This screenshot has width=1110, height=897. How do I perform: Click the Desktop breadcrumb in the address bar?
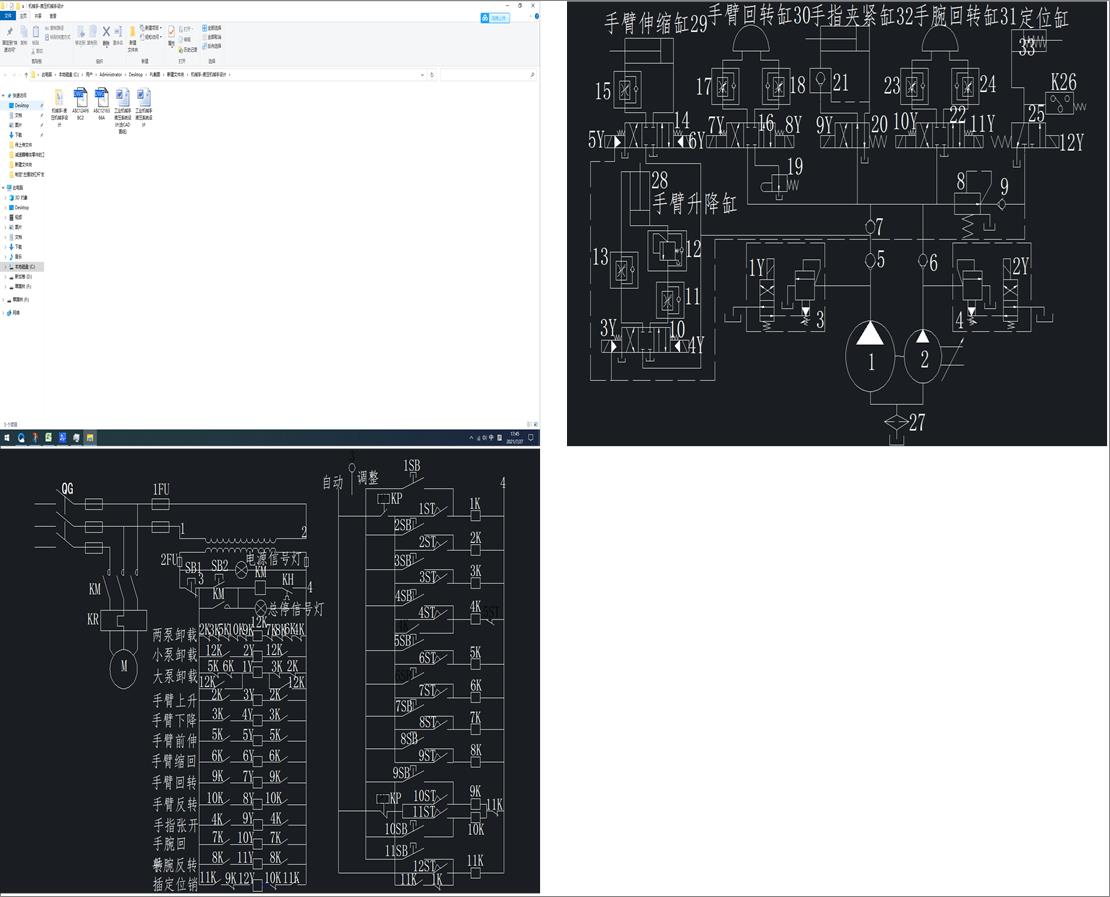(135, 74)
